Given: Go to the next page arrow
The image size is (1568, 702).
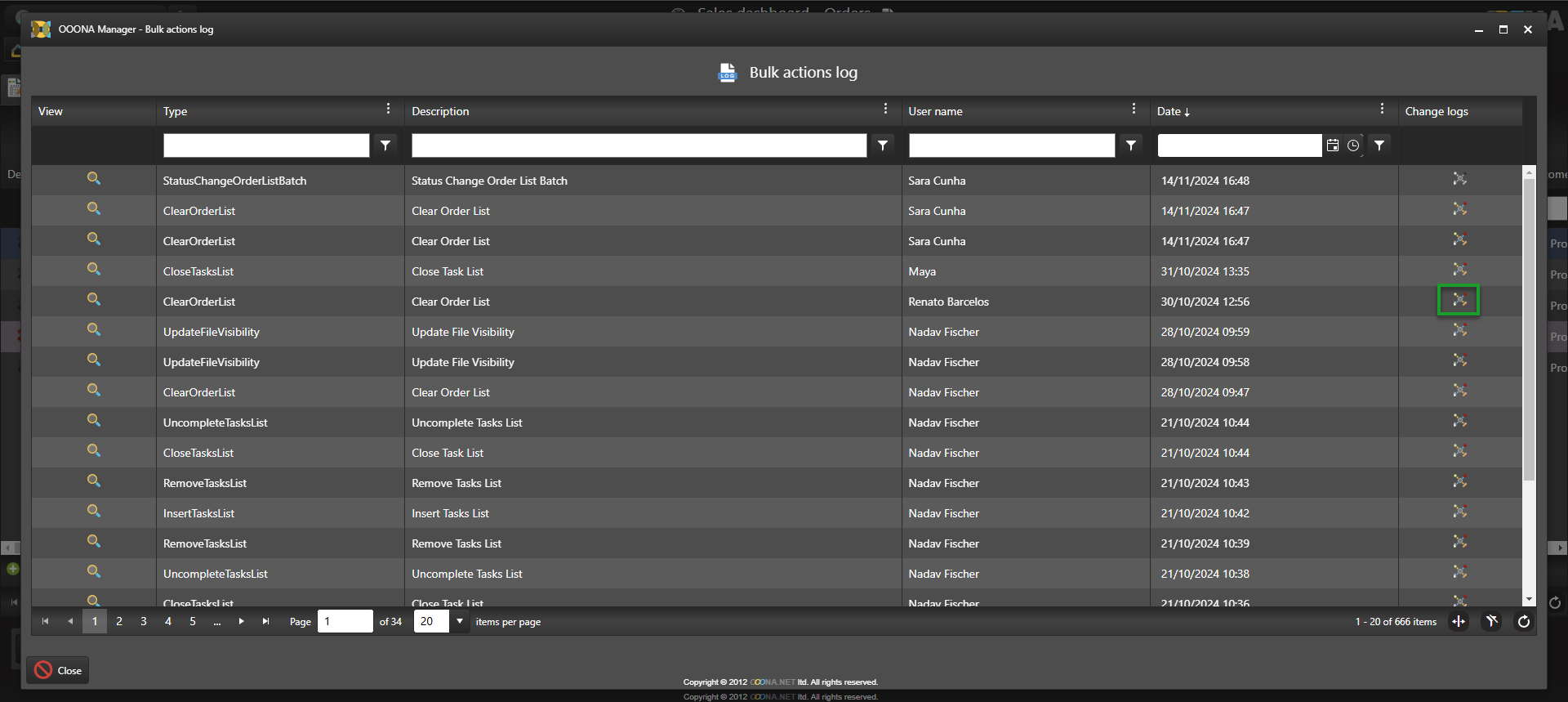Looking at the screenshot, I should (x=241, y=622).
